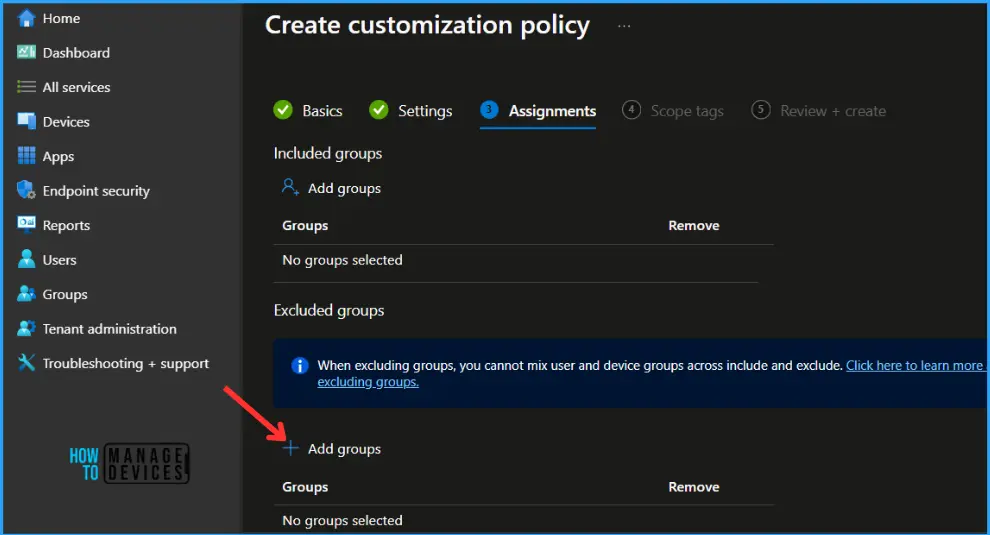990x535 pixels.
Task: Click the person icon for included Add groups
Action: 290,188
